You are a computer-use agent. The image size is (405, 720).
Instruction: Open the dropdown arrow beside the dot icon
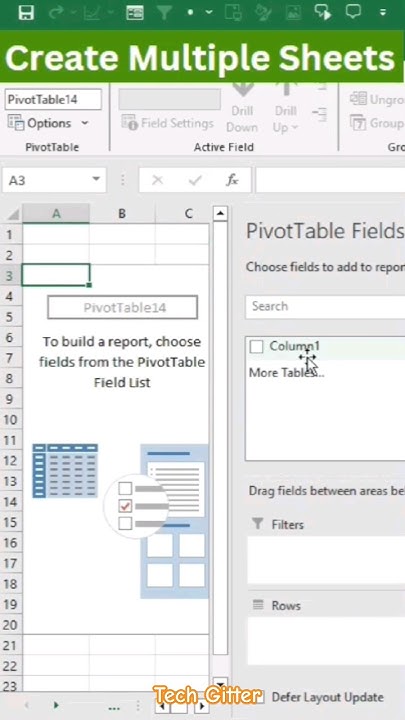point(209,12)
